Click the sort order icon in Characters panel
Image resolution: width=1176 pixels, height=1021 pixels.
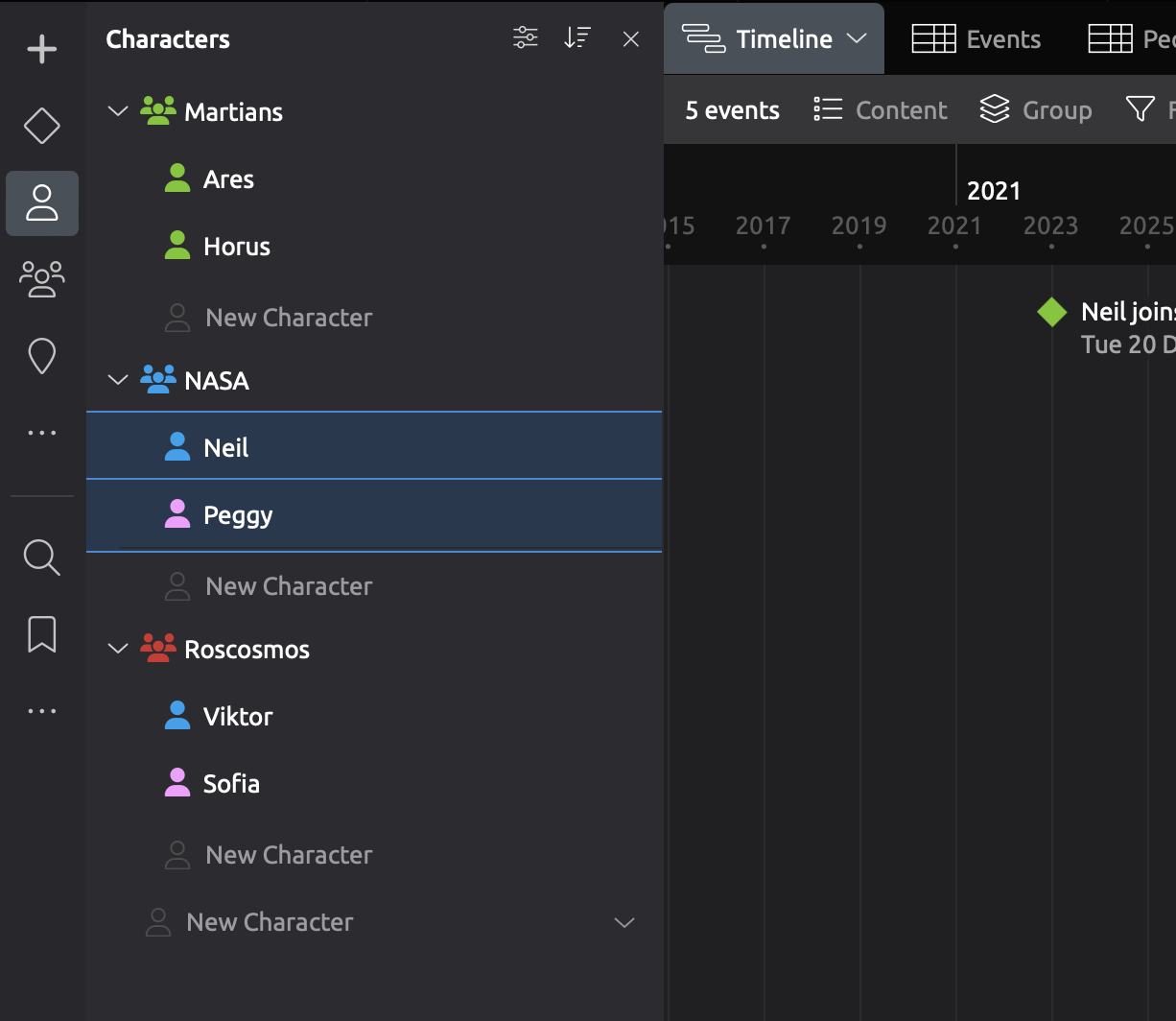click(577, 38)
